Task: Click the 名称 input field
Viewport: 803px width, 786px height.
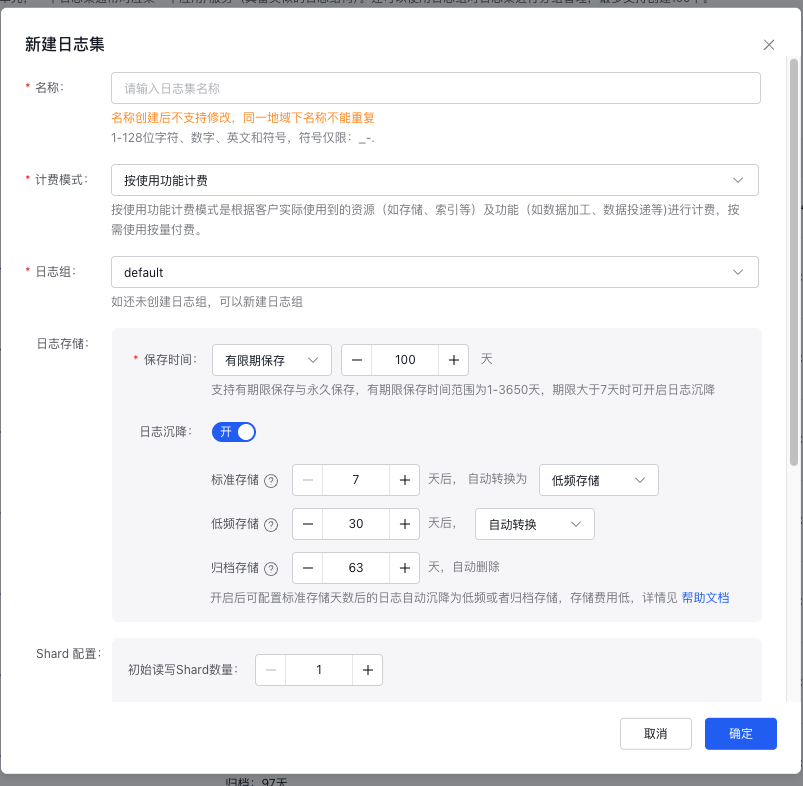Action: 436,88
